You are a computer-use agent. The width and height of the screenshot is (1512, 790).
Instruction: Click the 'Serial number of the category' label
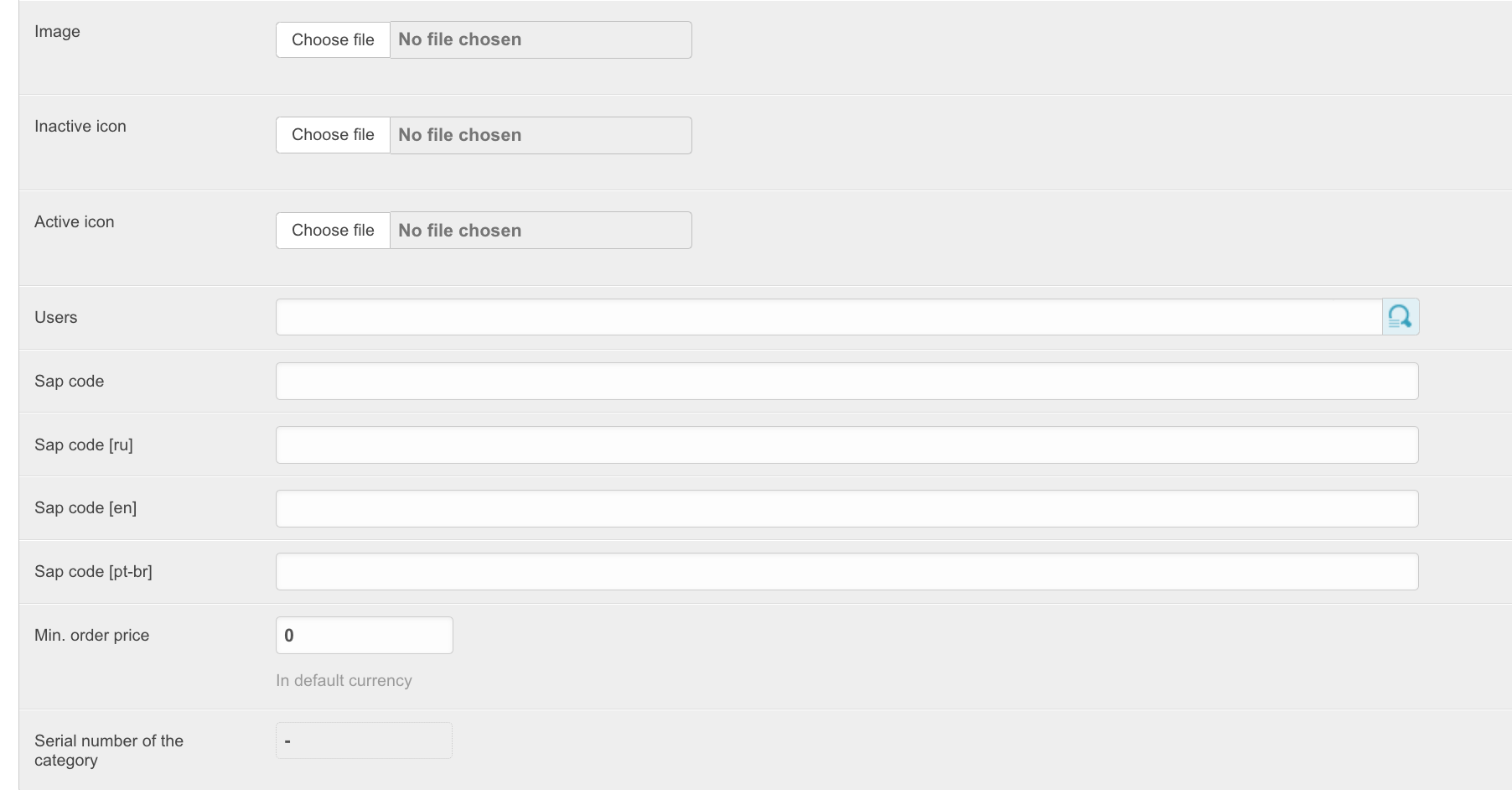pos(108,751)
